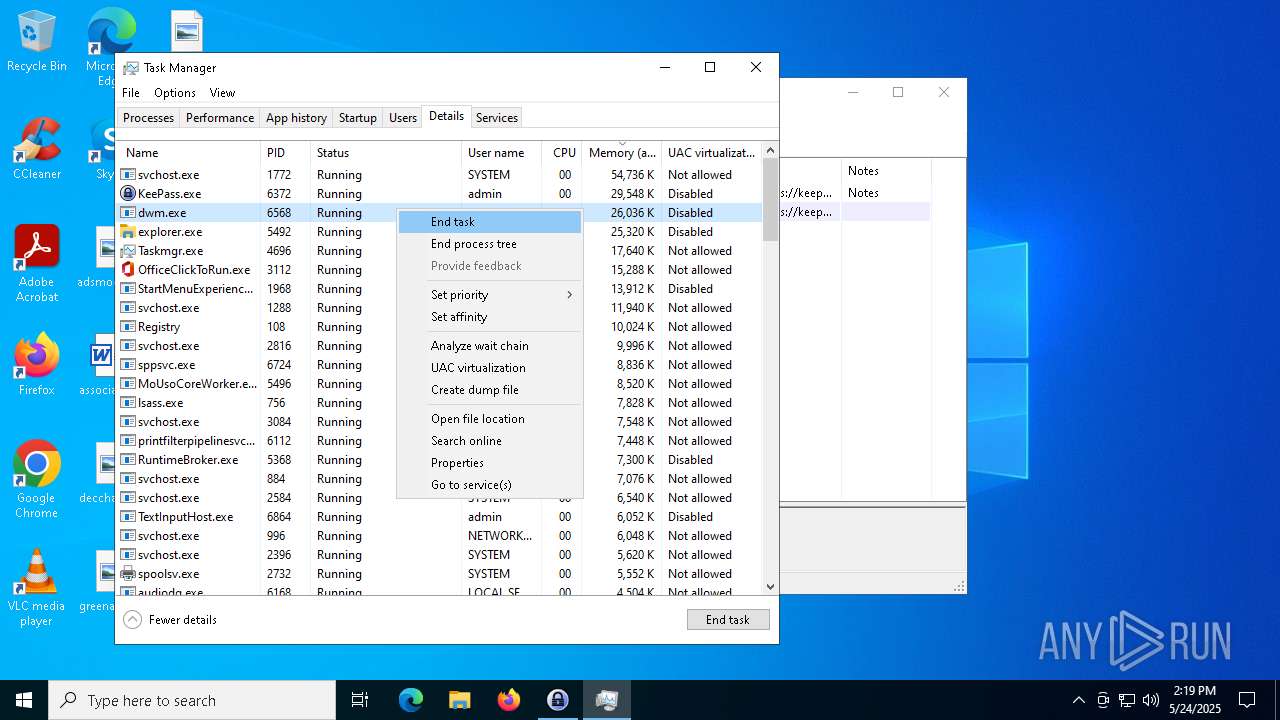The width and height of the screenshot is (1280, 720).
Task: Click the explorer.exe folder icon
Action: 128,231
